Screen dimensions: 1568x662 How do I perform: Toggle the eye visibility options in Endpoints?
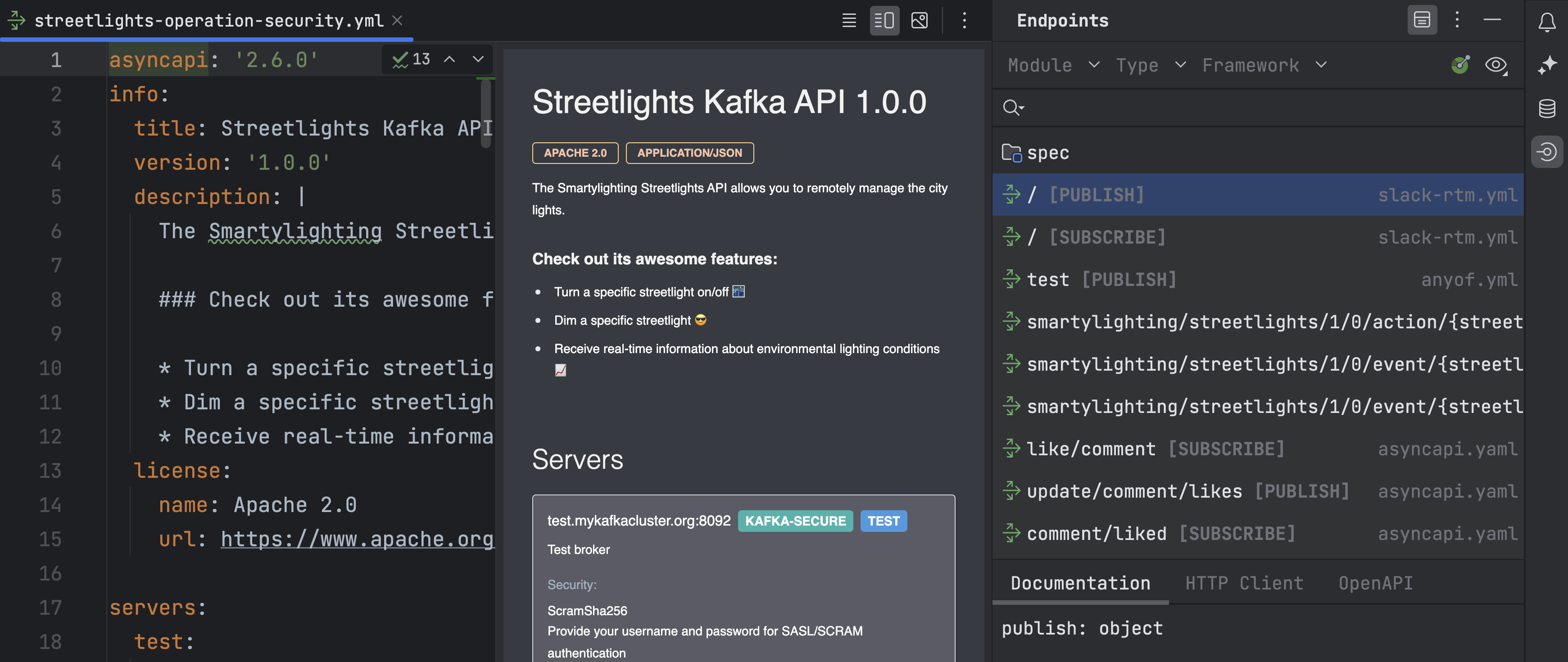[x=1495, y=65]
